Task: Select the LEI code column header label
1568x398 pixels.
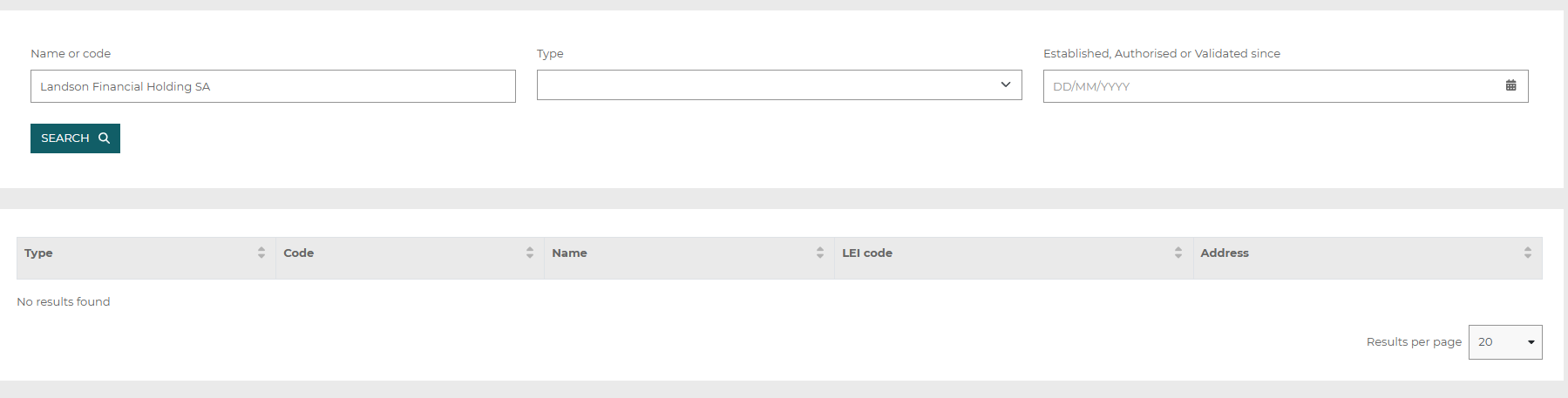Action: coord(866,253)
